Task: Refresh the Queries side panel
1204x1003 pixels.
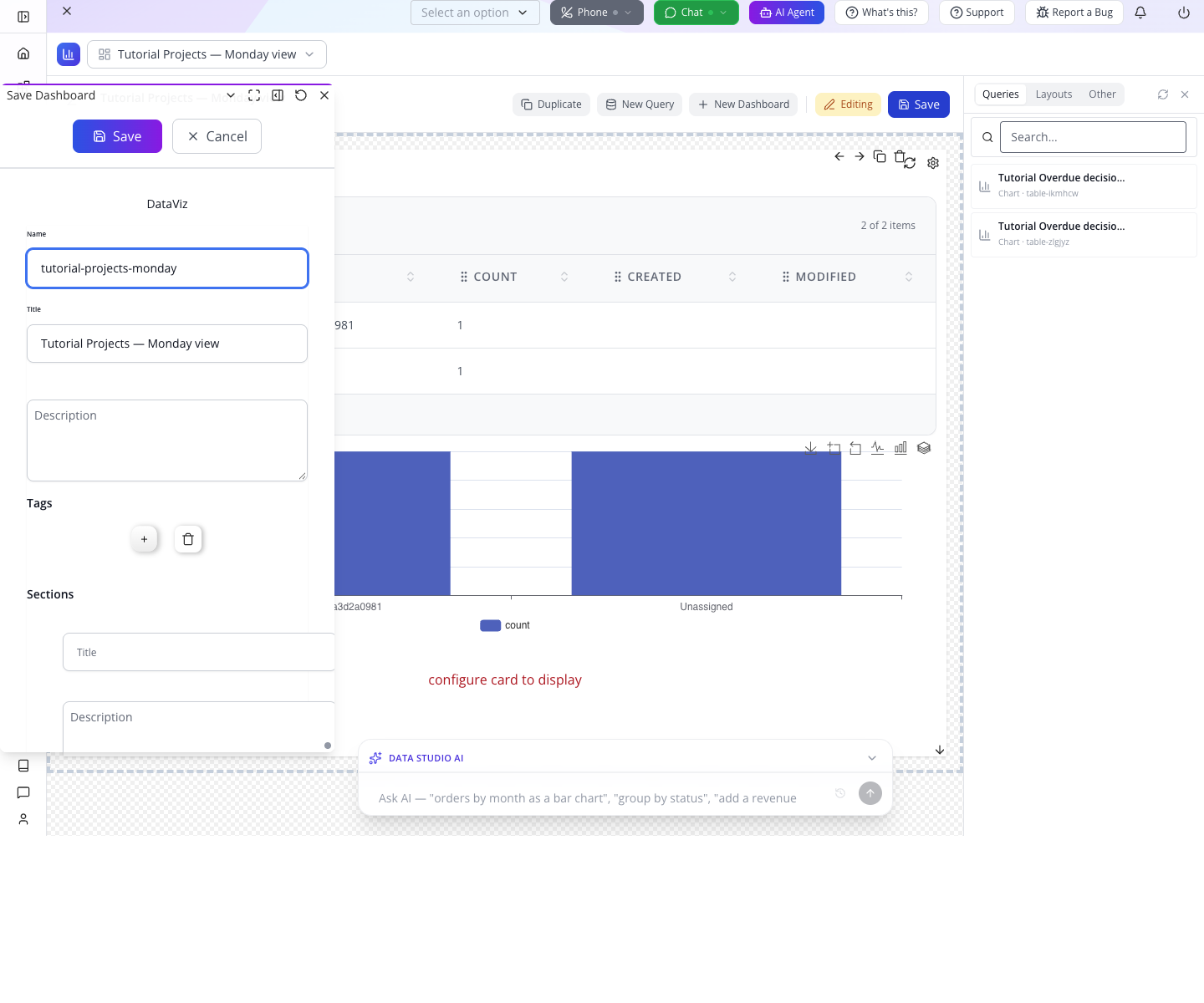Action: click(1163, 94)
